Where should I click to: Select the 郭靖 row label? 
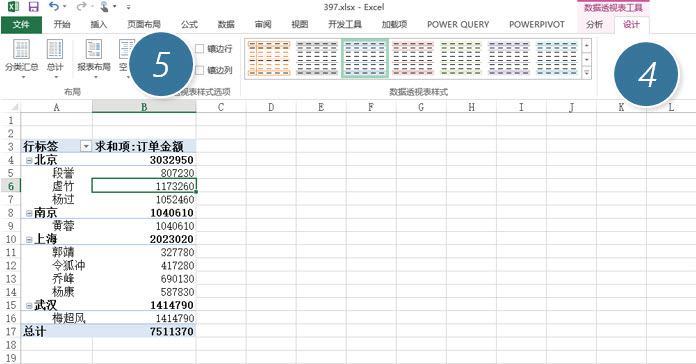coord(63,252)
